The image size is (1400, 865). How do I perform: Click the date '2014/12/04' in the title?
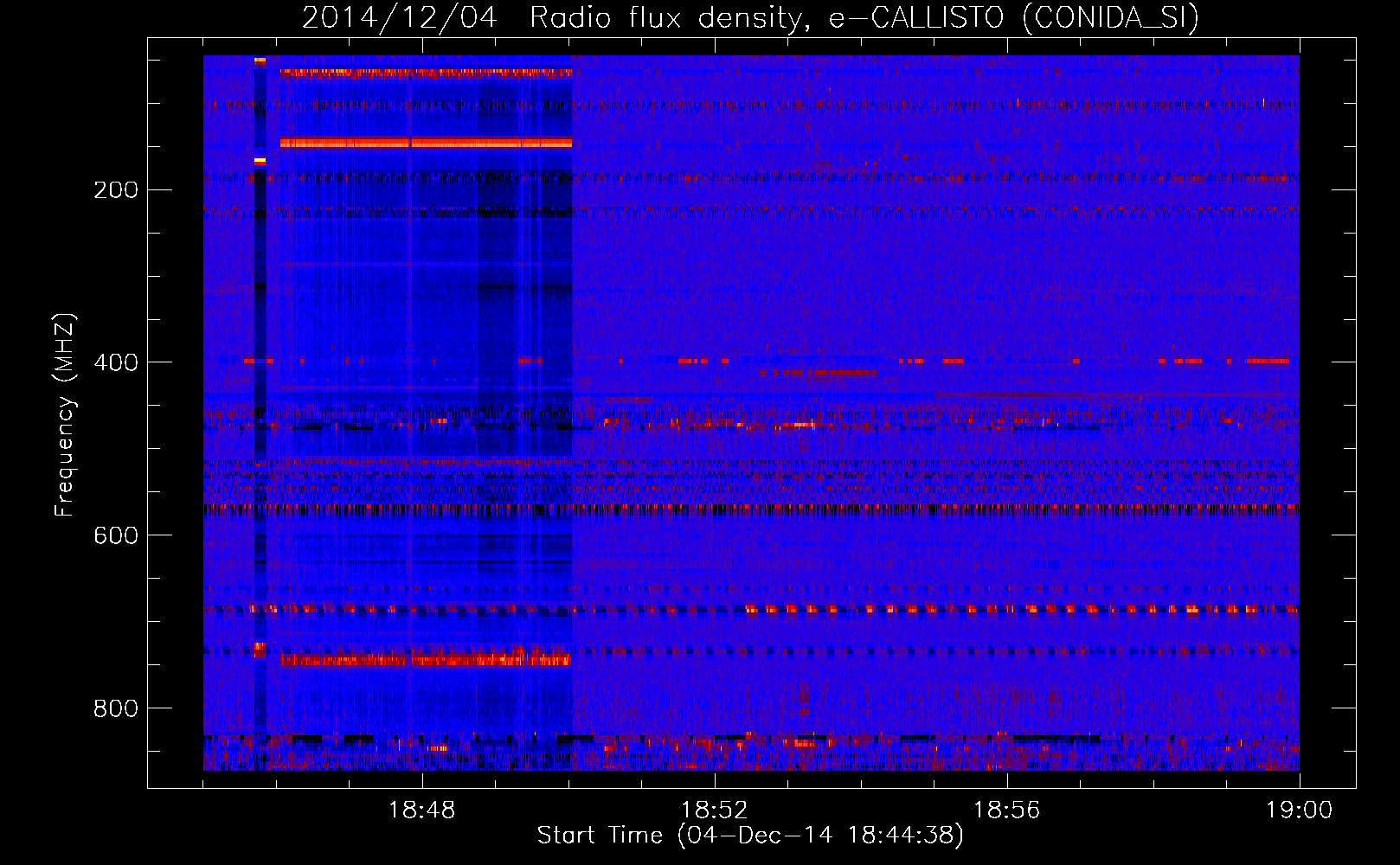pos(400,17)
